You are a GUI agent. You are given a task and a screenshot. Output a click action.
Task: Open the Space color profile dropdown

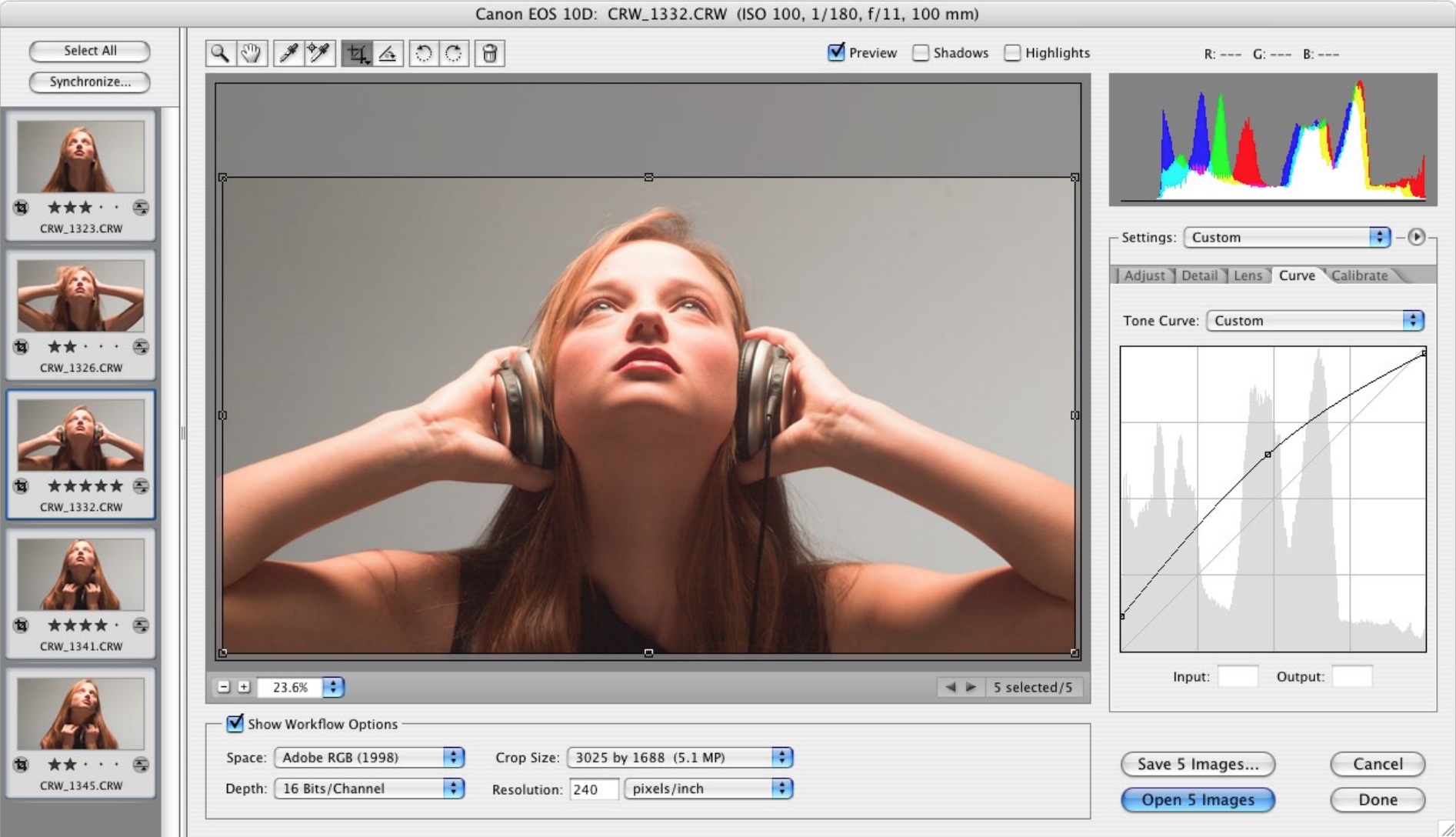[369, 758]
